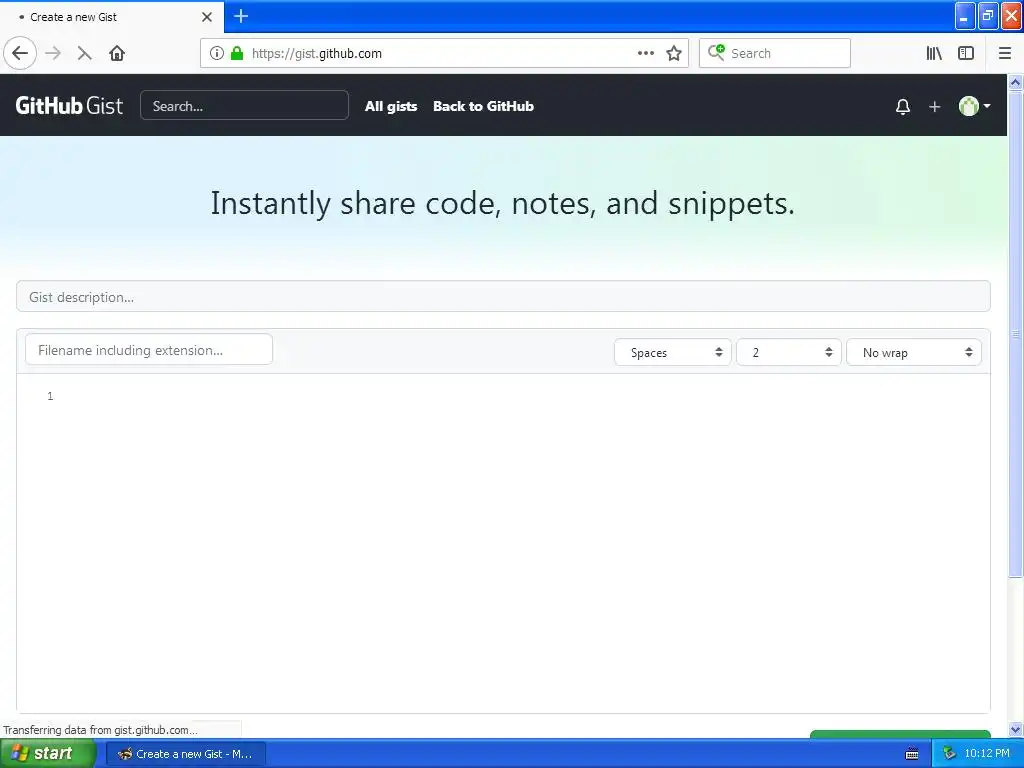Open the All gists link
The width and height of the screenshot is (1024, 768).
click(x=391, y=106)
